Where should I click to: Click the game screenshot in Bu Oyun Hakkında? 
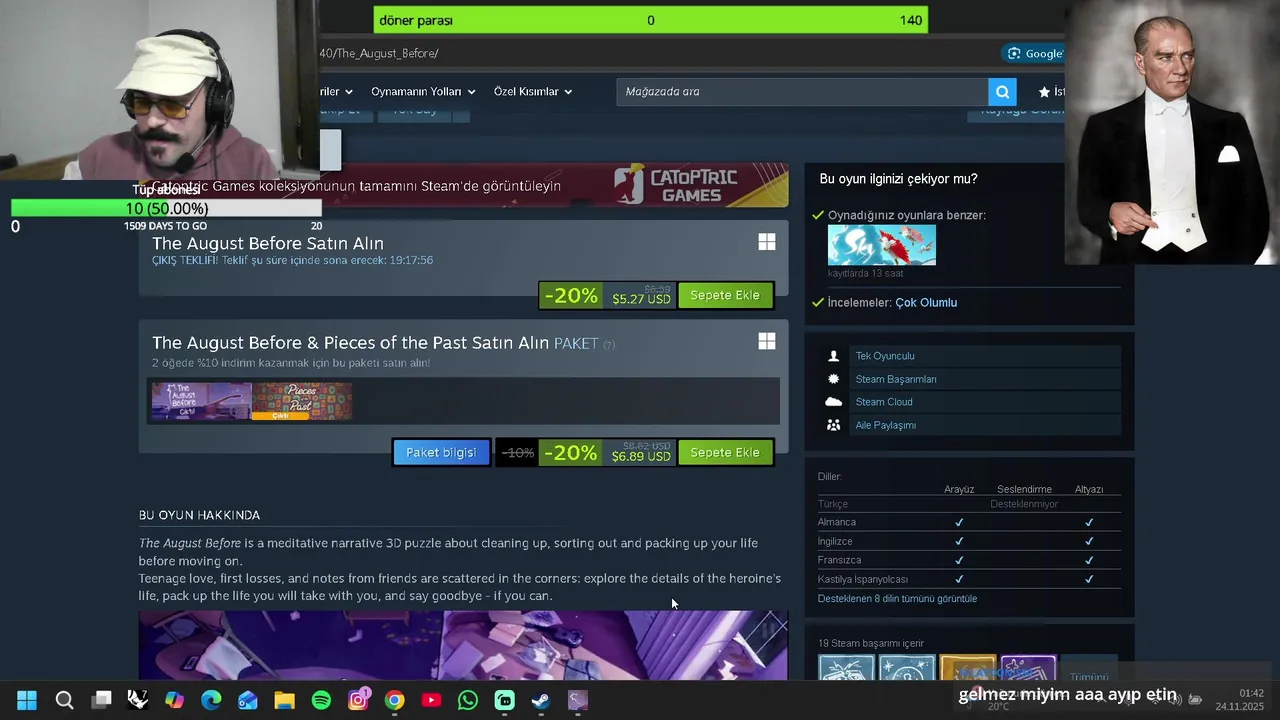click(463, 646)
